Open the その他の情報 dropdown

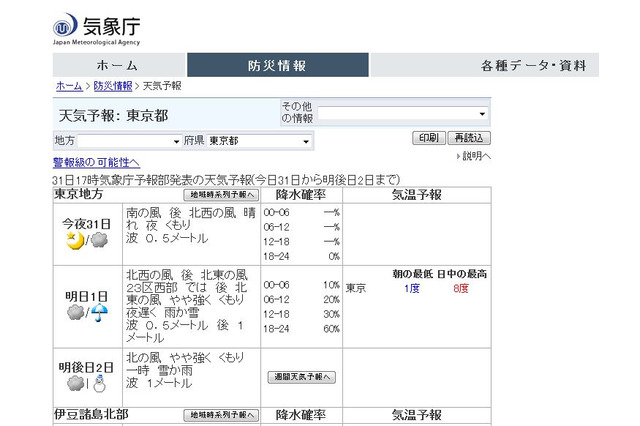tap(403, 113)
